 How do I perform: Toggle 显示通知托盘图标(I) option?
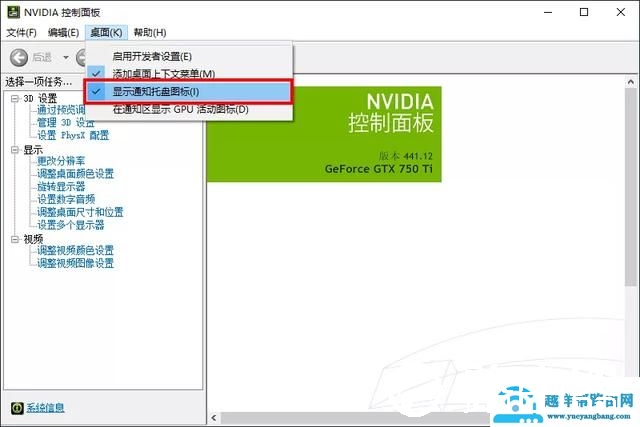click(189, 91)
